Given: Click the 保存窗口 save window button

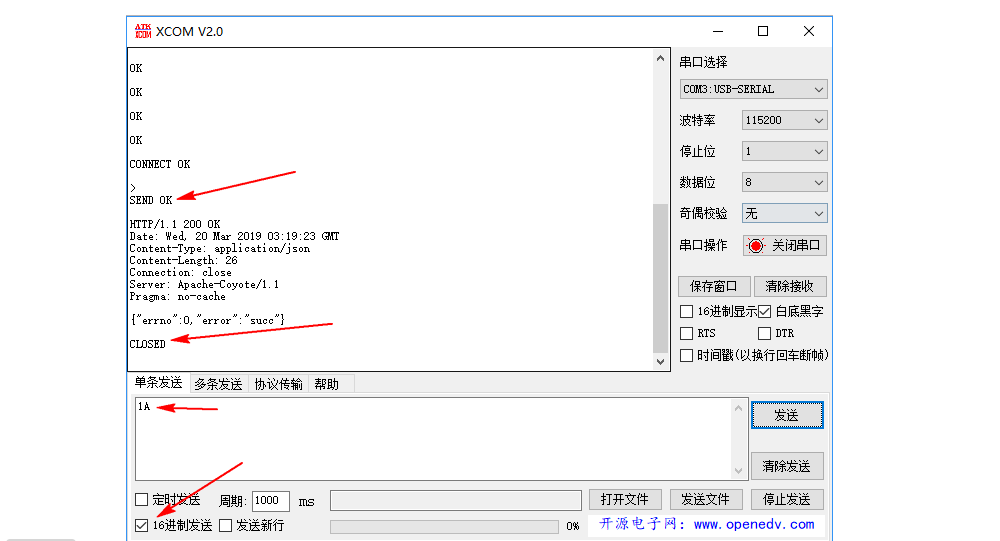Looking at the screenshot, I should [x=714, y=286].
